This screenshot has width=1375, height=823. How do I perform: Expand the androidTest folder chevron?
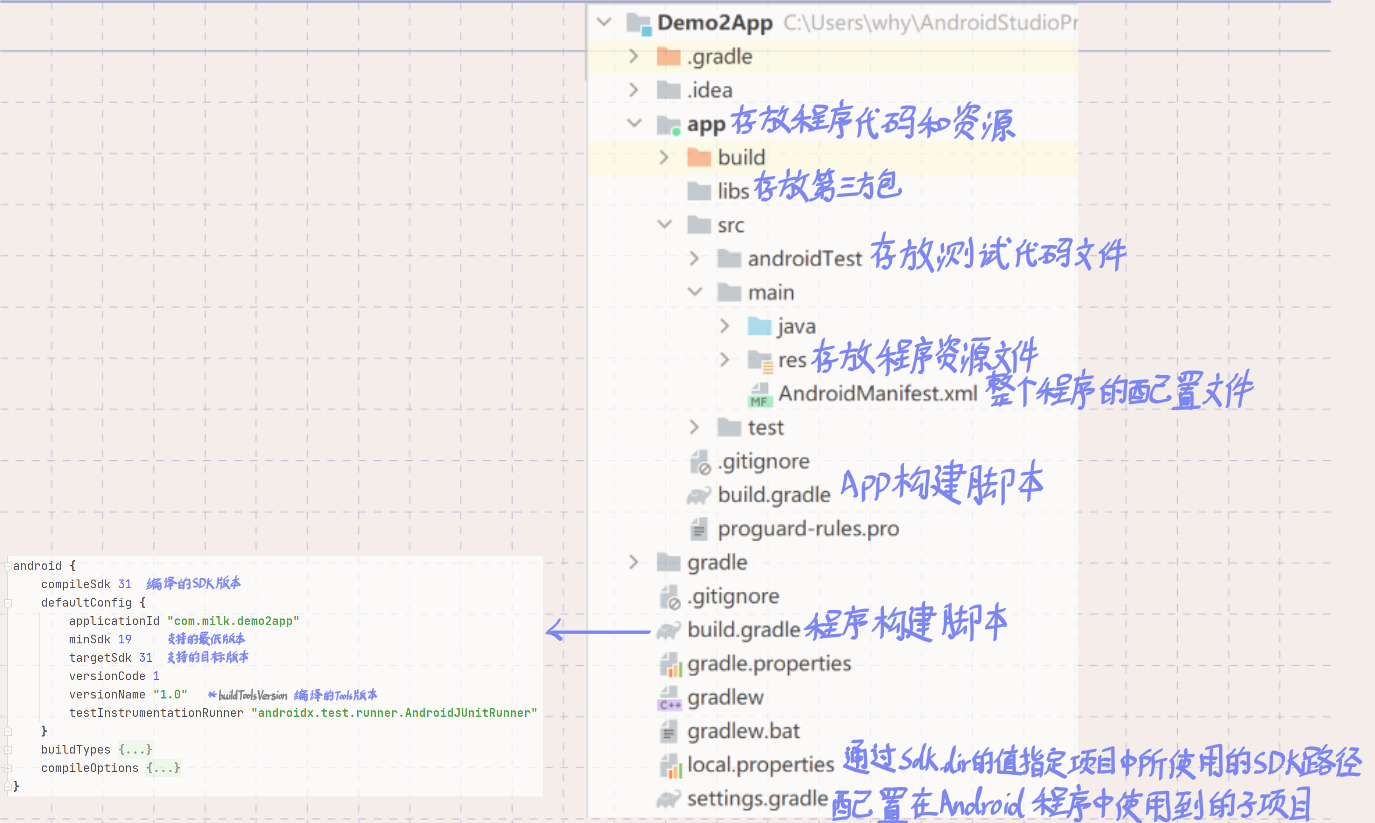(694, 259)
